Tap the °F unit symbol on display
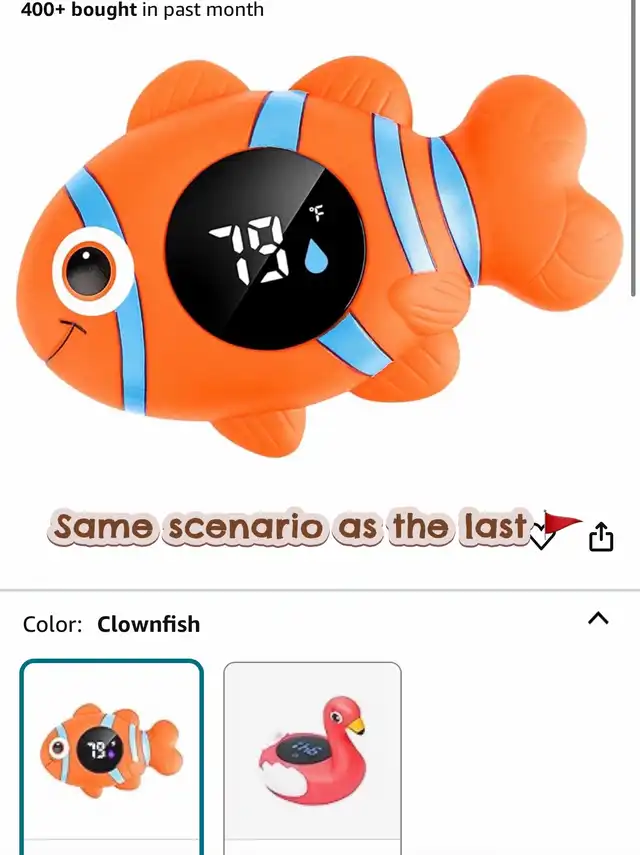 316,213
